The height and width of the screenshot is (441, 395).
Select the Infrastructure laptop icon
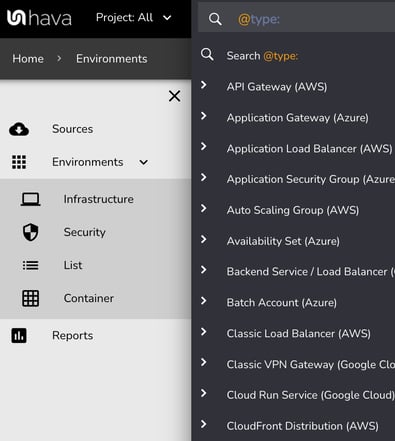30,199
